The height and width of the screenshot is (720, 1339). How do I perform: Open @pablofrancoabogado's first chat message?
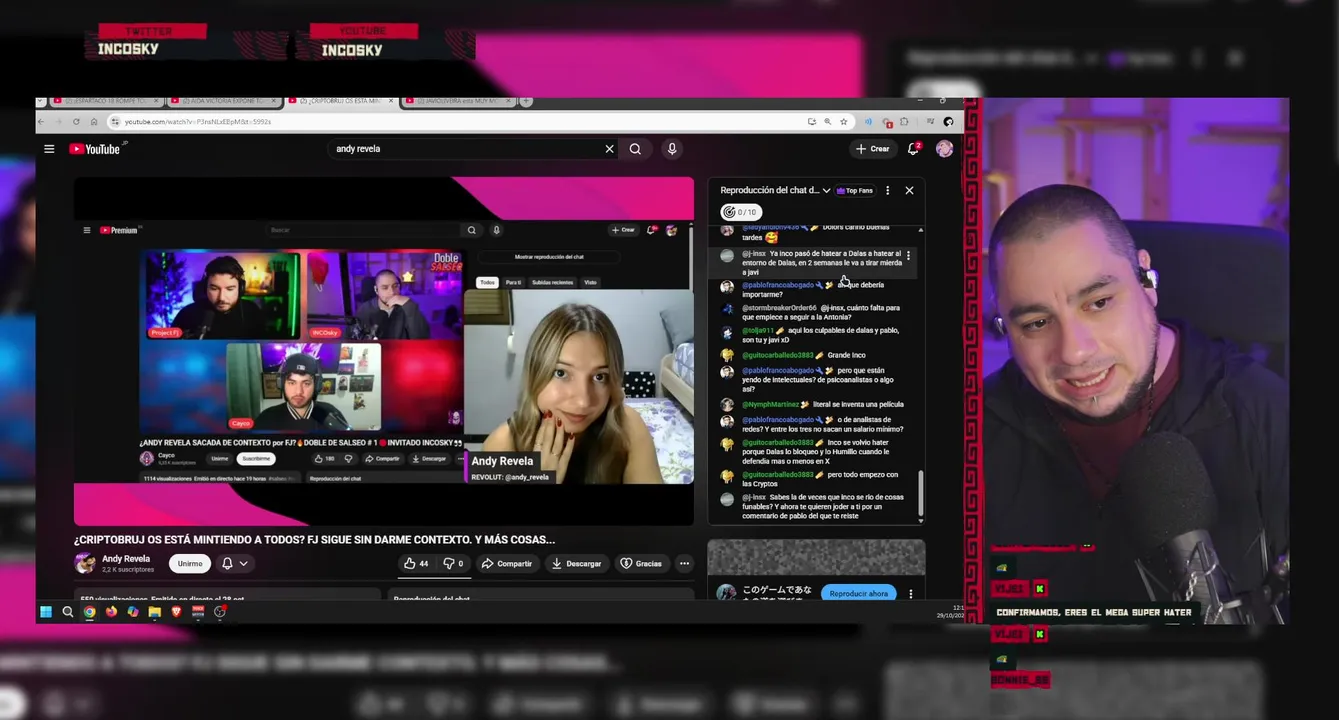click(x=815, y=290)
